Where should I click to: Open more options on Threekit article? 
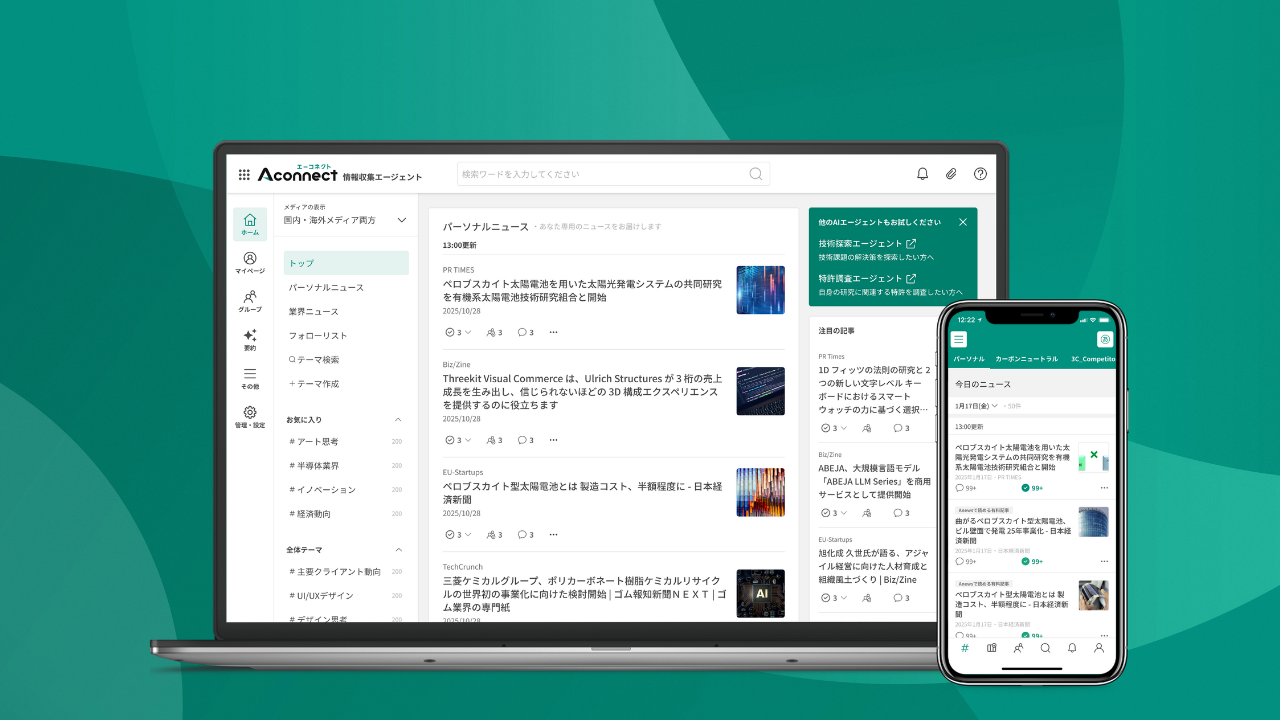pyautogui.click(x=553, y=440)
